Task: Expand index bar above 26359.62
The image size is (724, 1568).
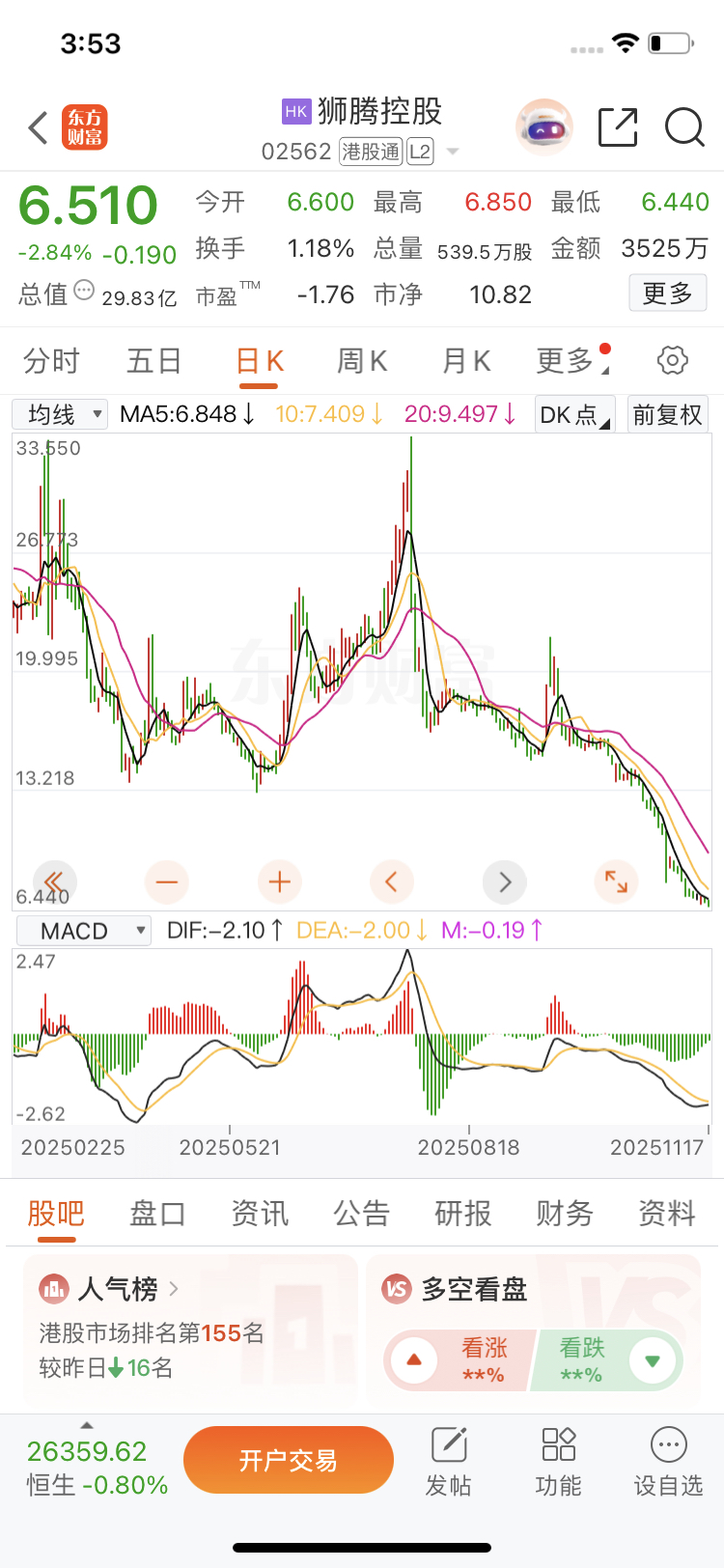Action: click(87, 1425)
